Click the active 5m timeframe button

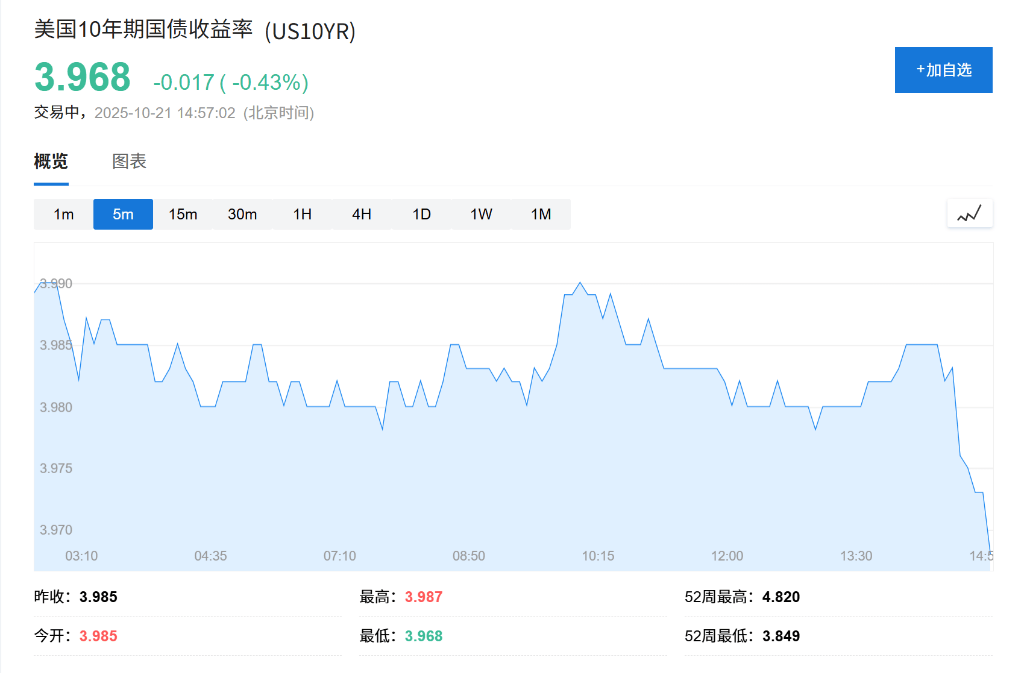pyautogui.click(x=122, y=213)
